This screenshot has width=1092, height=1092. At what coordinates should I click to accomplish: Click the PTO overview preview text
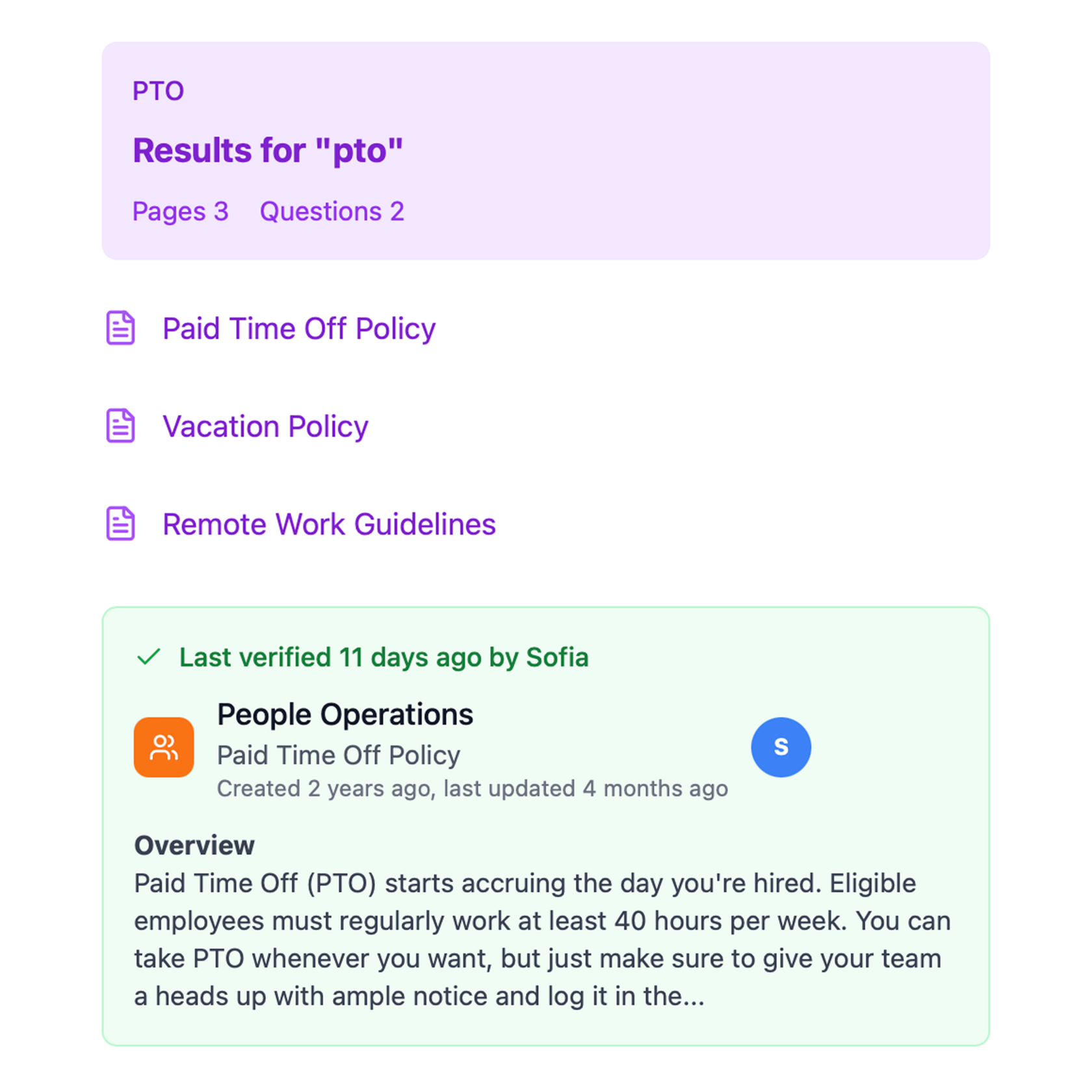pyautogui.click(x=542, y=939)
